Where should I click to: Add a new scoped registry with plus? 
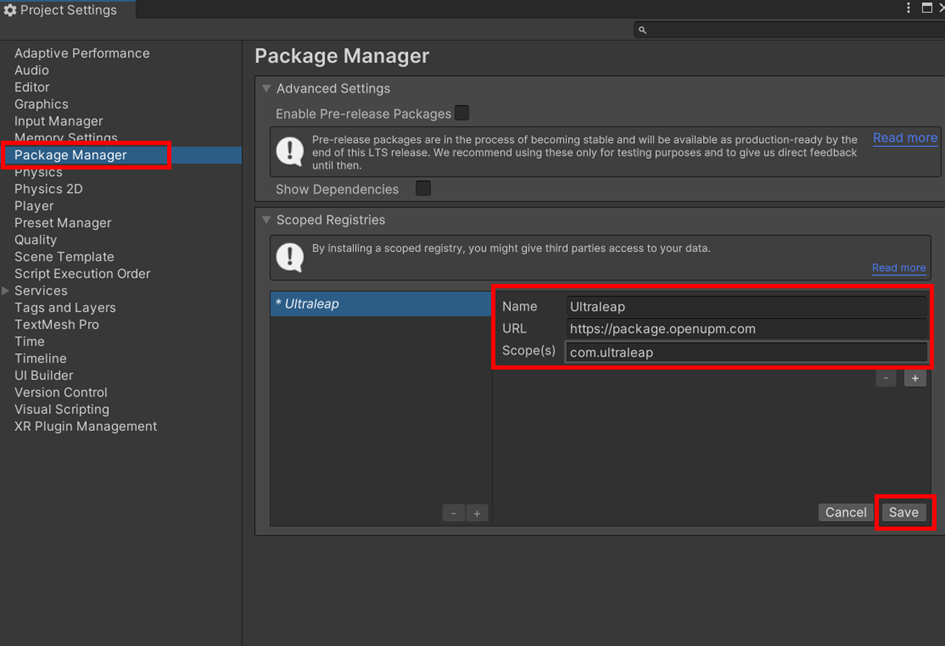(477, 513)
